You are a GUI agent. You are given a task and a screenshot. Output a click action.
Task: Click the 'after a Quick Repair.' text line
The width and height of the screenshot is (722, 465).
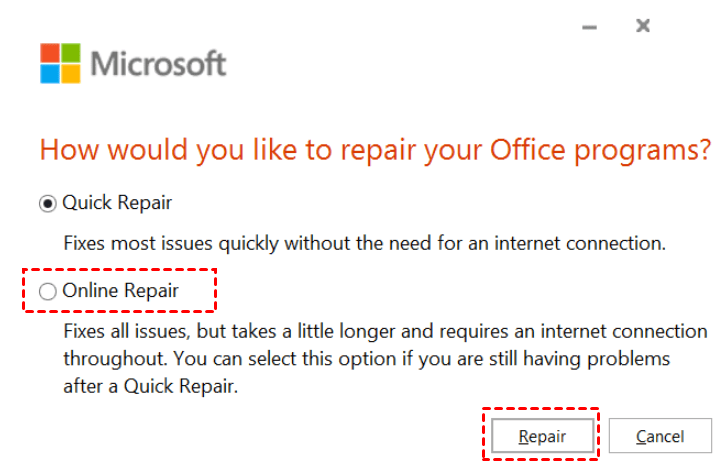151,386
